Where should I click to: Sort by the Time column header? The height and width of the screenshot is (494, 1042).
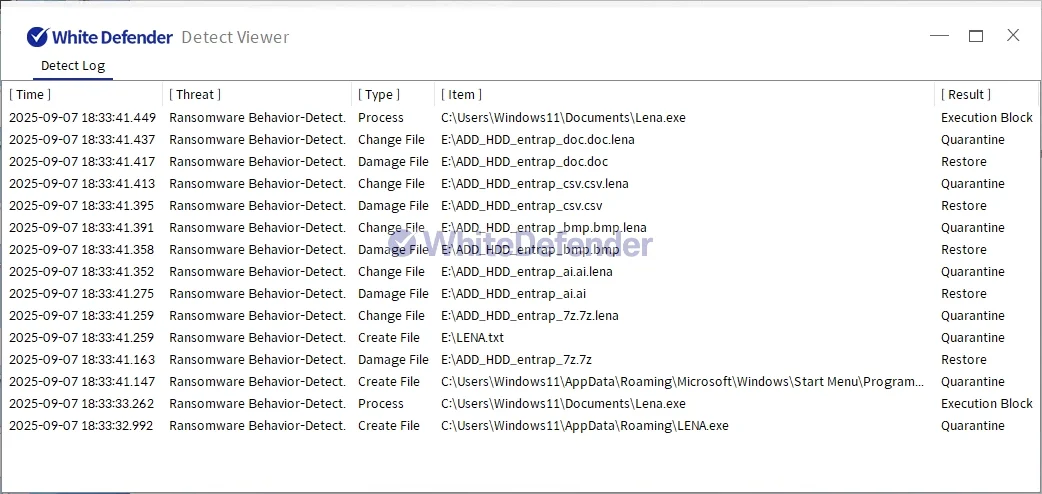(30, 94)
